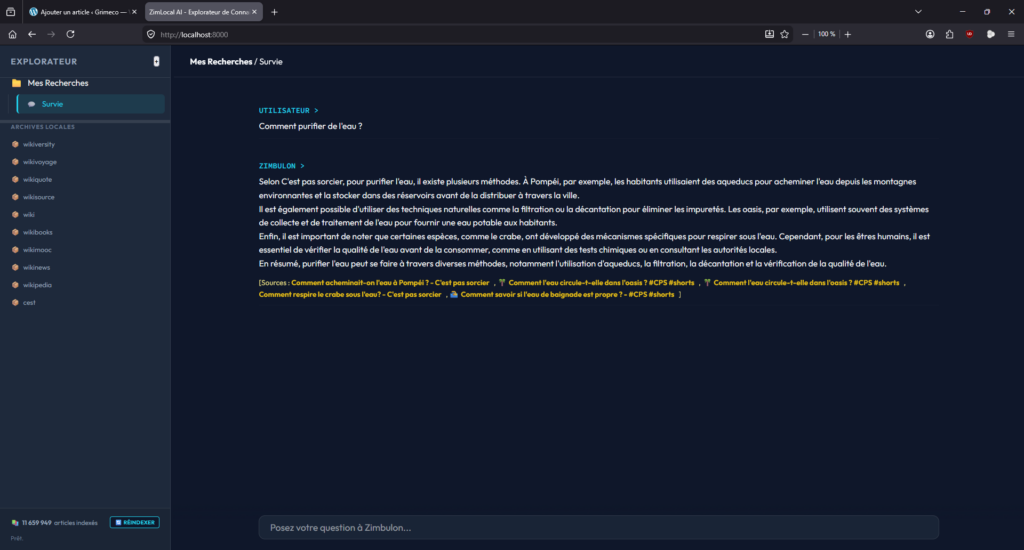This screenshot has height=550, width=1024.
Task: Click Mes Recherches in the breadcrumb
Action: pyautogui.click(x=221, y=61)
